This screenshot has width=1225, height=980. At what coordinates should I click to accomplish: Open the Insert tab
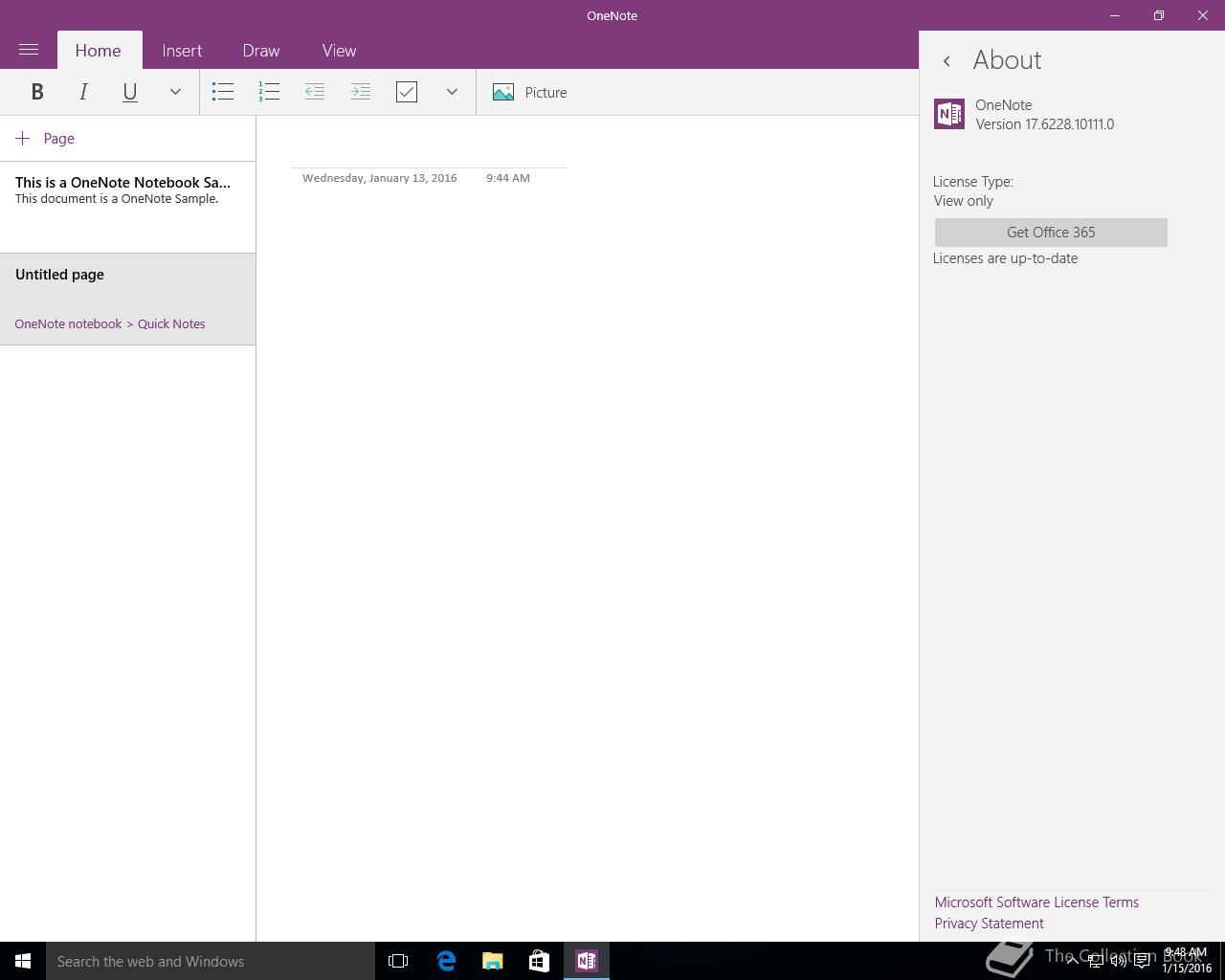pyautogui.click(x=182, y=51)
